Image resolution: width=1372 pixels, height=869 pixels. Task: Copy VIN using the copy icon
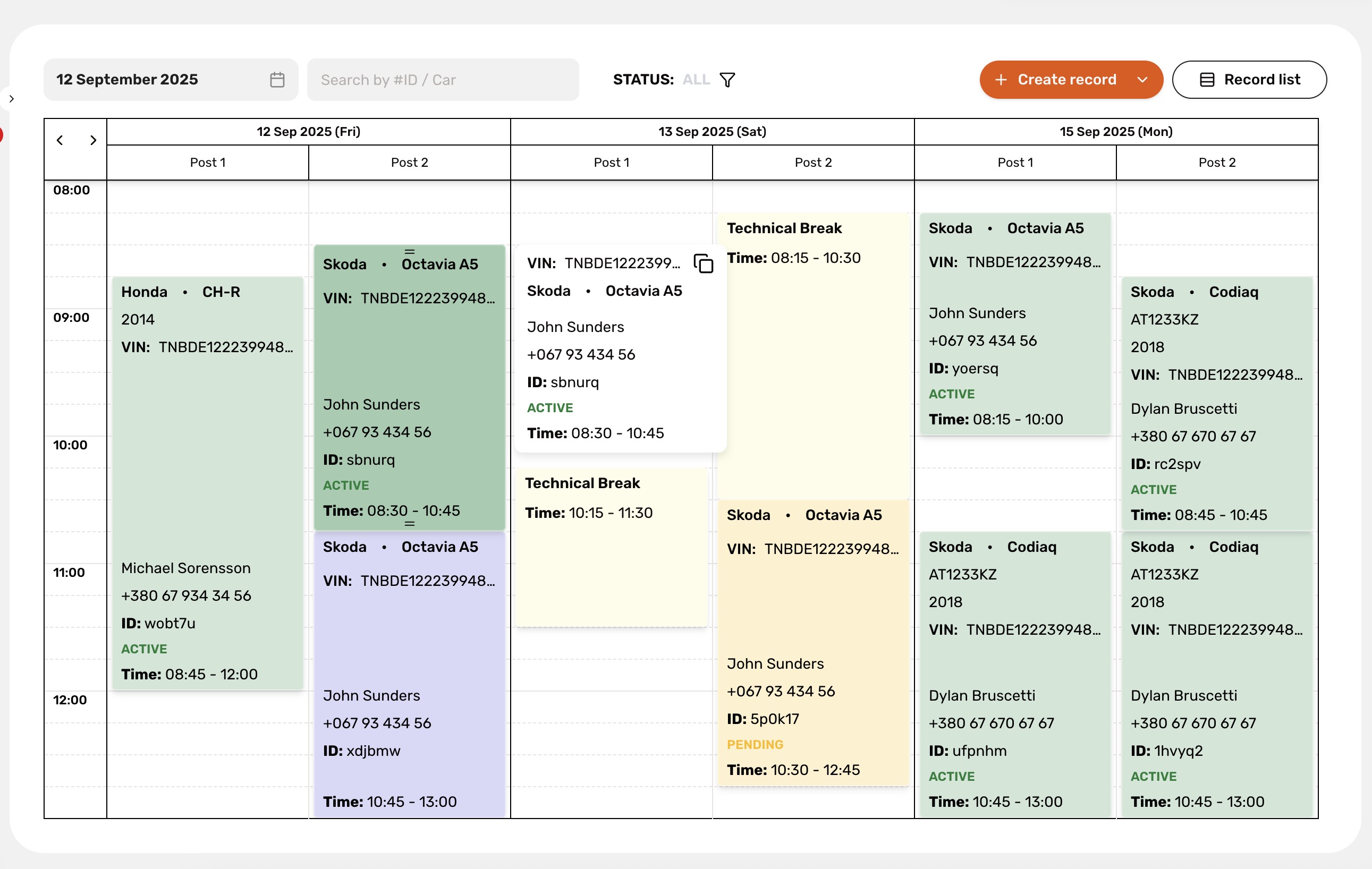pos(704,263)
